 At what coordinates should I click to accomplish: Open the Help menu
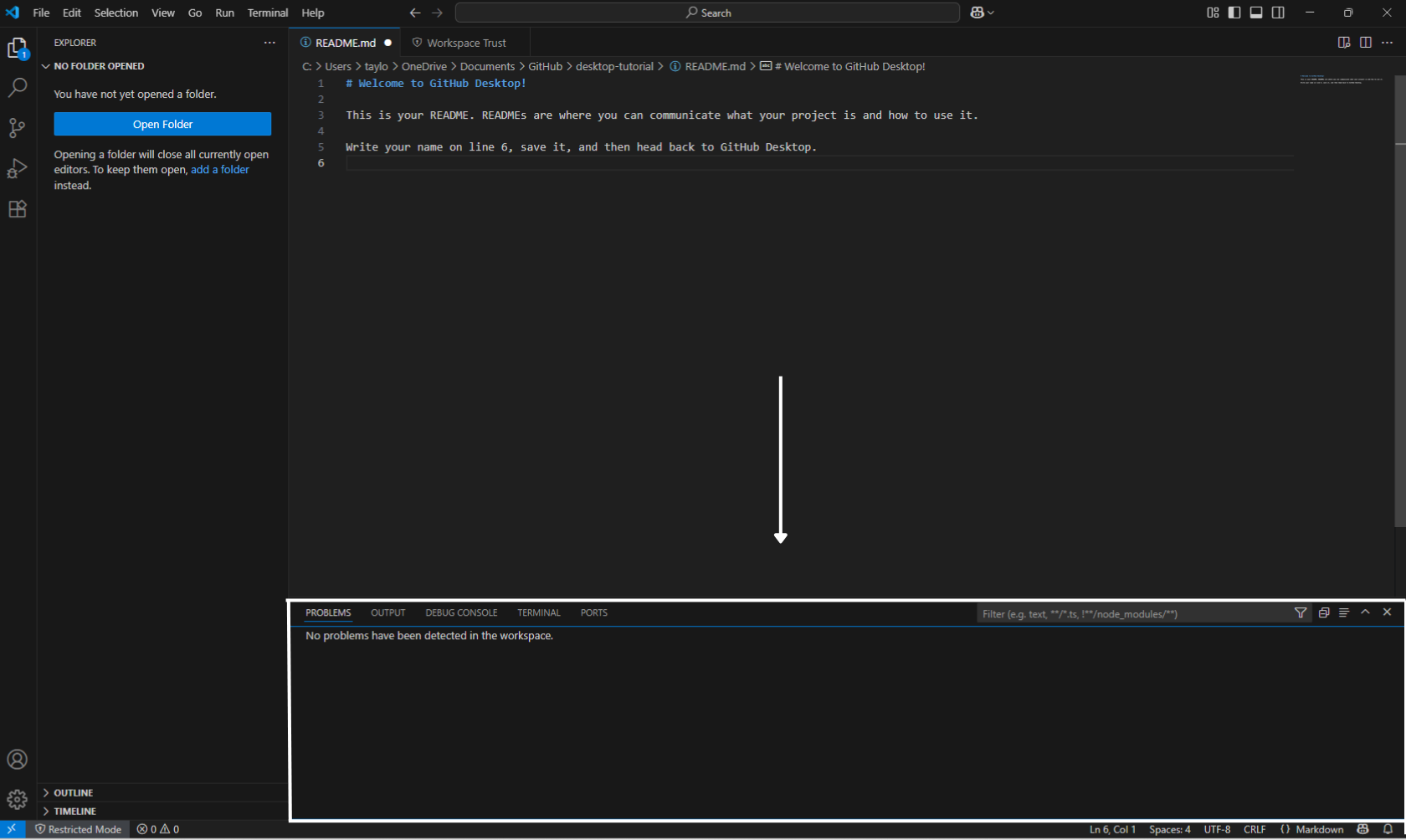point(313,13)
